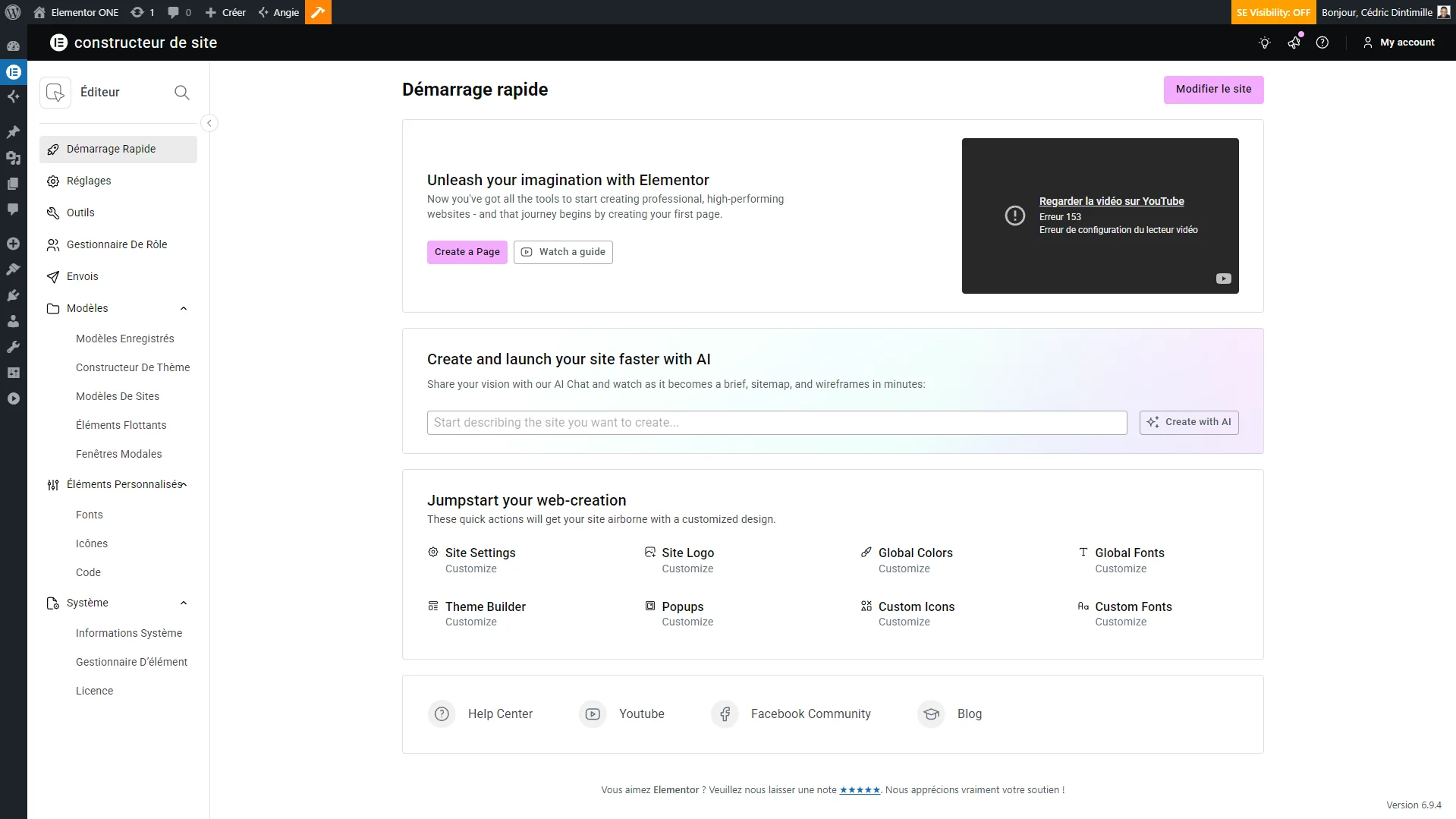1456x819 pixels.
Task: Open the comments icon showing 0 in admin bar
Action: point(180,12)
